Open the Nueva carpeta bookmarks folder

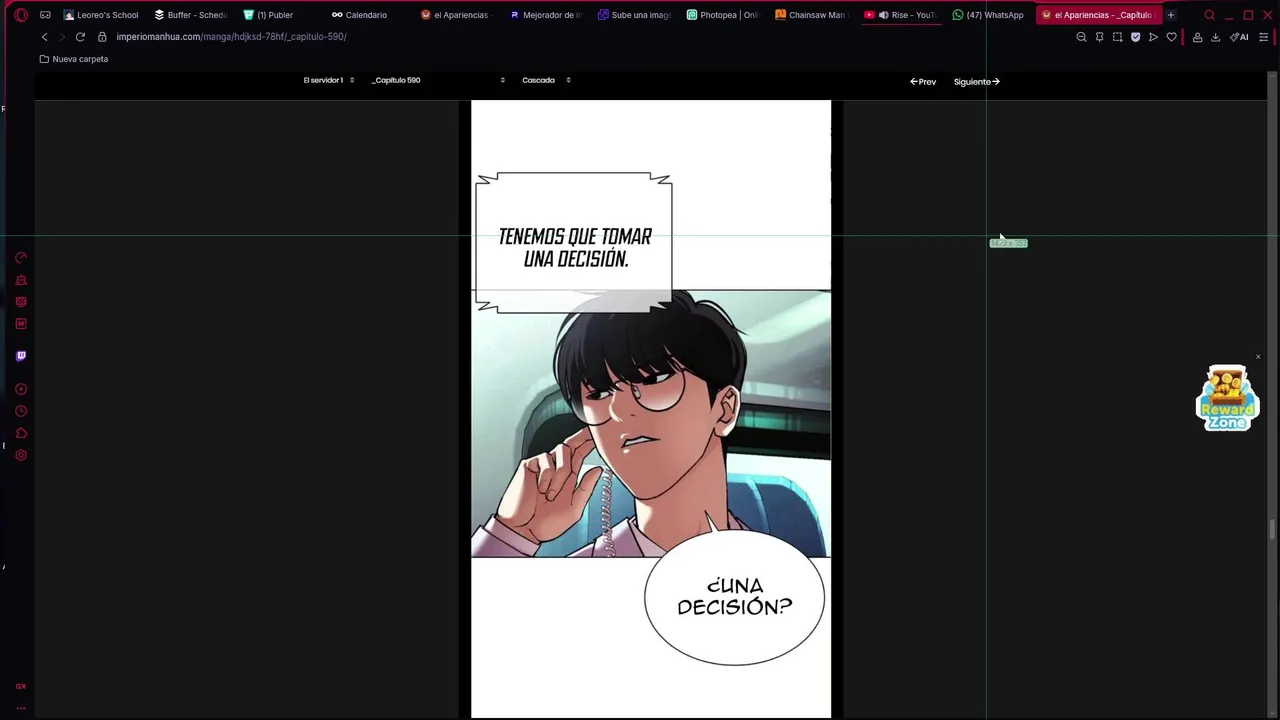(x=74, y=59)
